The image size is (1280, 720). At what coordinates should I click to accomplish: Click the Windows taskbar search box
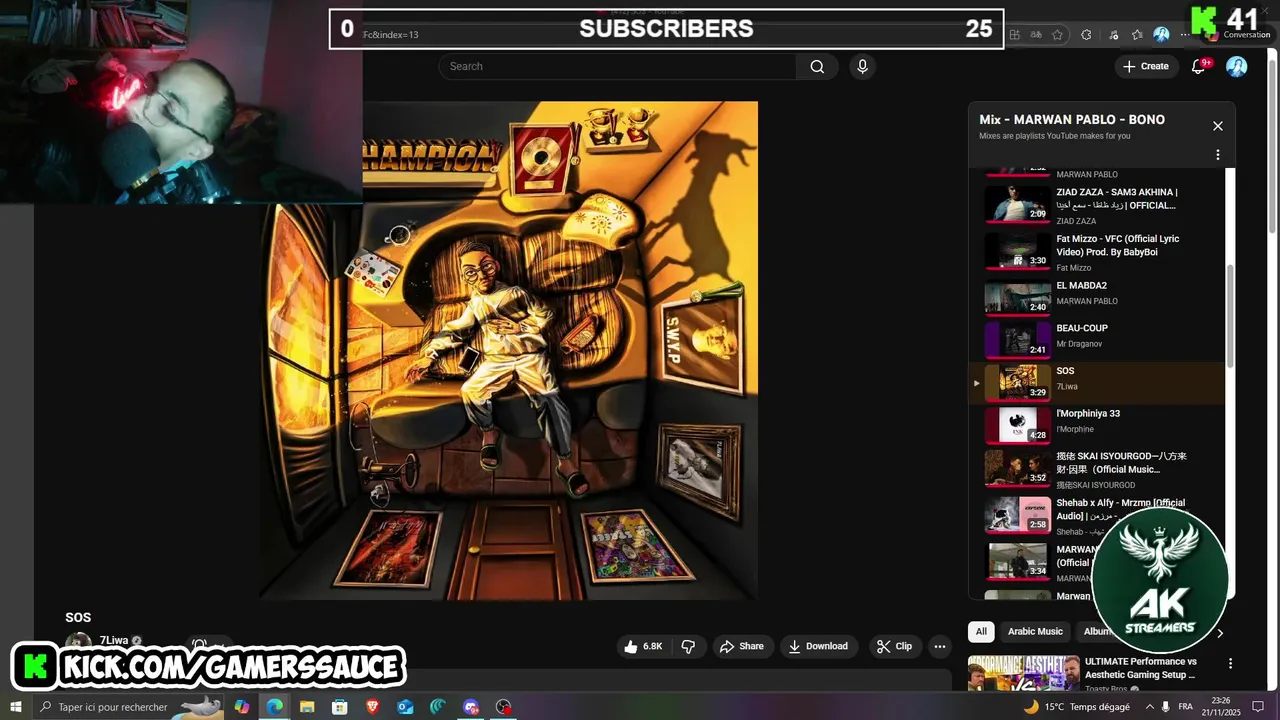[x=130, y=707]
